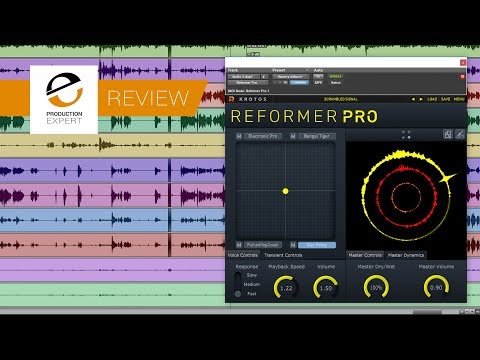Go to previous preset with left arrow

coord(413,99)
